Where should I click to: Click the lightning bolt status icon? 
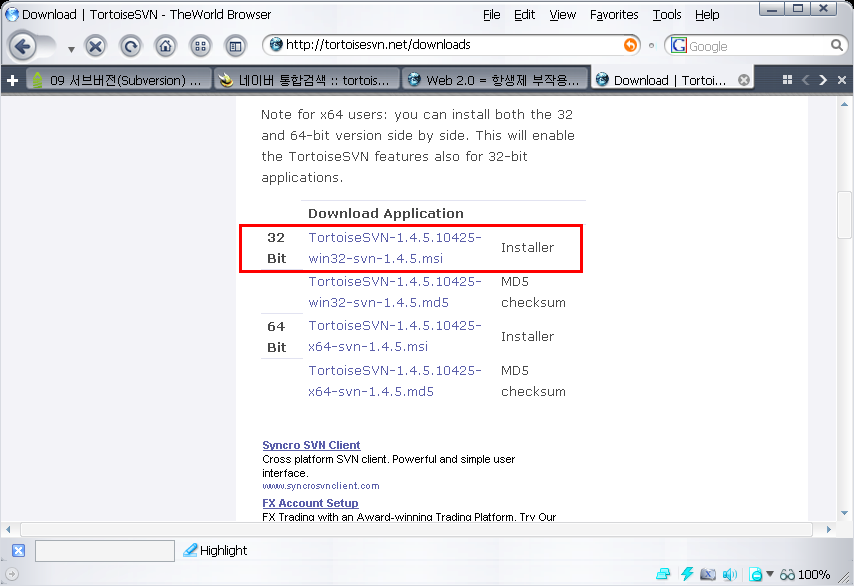coord(687,574)
